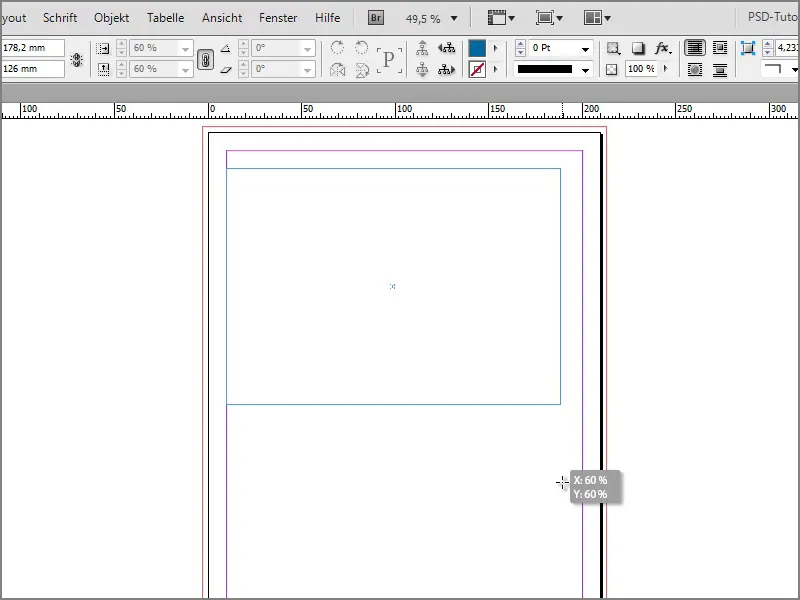
Task: Click the arrange documents button
Action: point(594,17)
